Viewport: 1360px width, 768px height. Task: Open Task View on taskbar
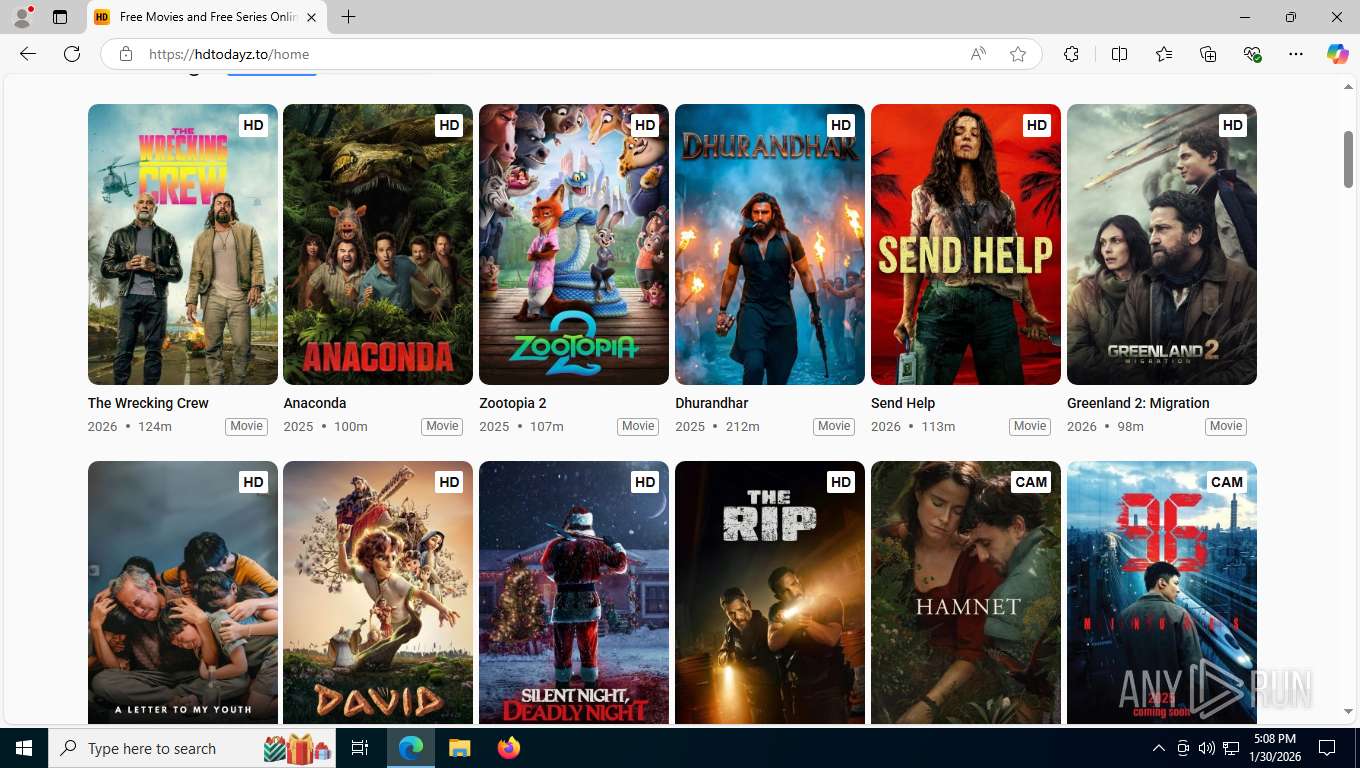(360, 748)
